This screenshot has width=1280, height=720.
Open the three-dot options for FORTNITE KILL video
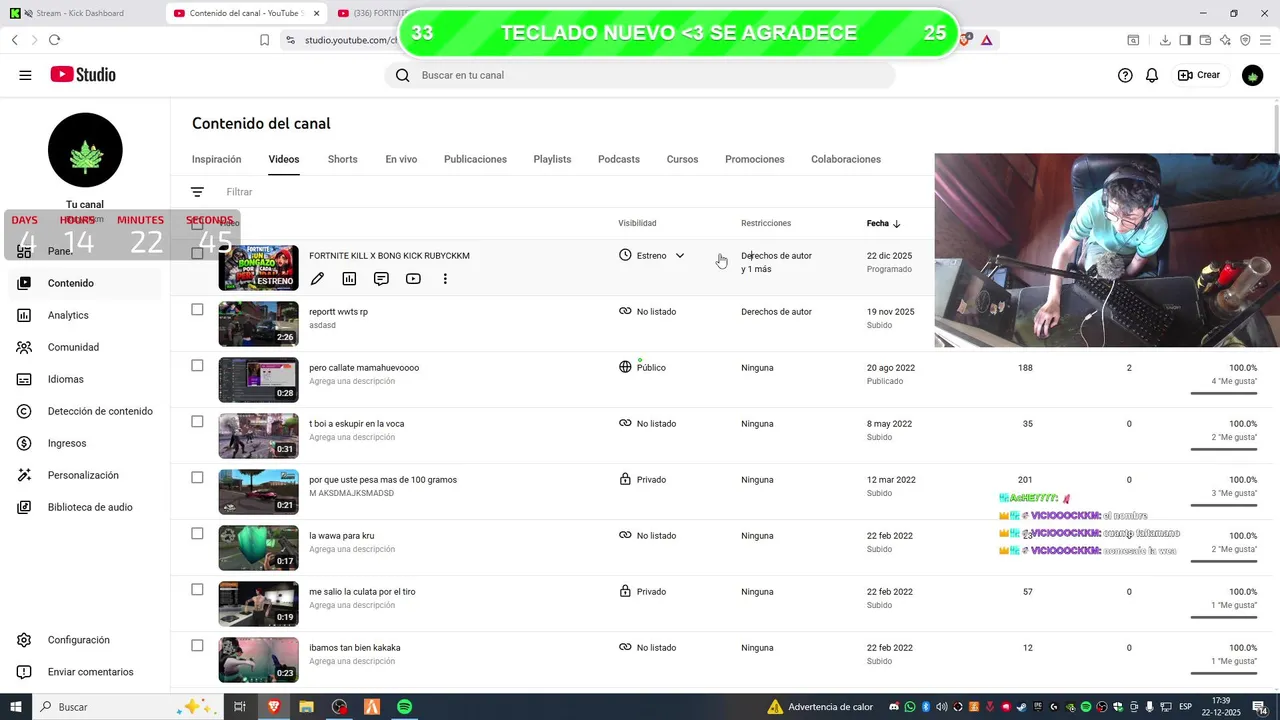click(445, 279)
